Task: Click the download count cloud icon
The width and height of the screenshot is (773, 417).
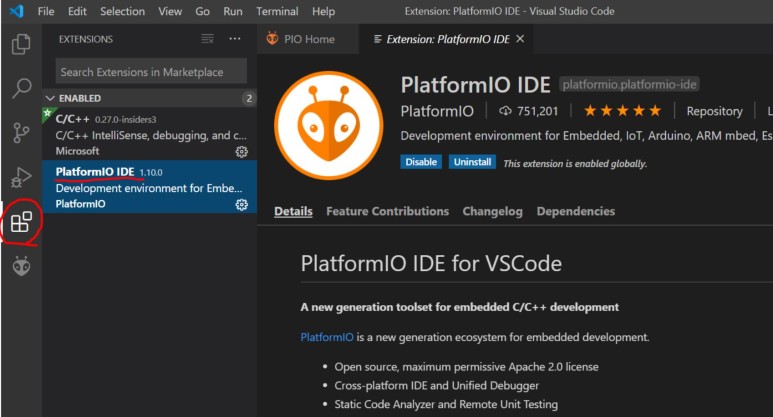Action: [x=505, y=111]
